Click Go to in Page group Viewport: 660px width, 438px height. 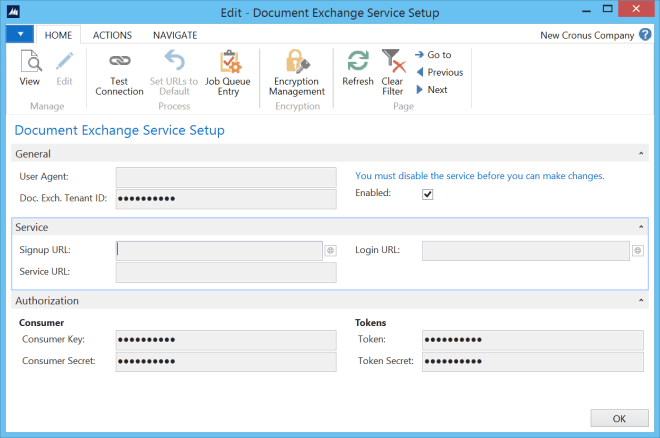coord(433,55)
